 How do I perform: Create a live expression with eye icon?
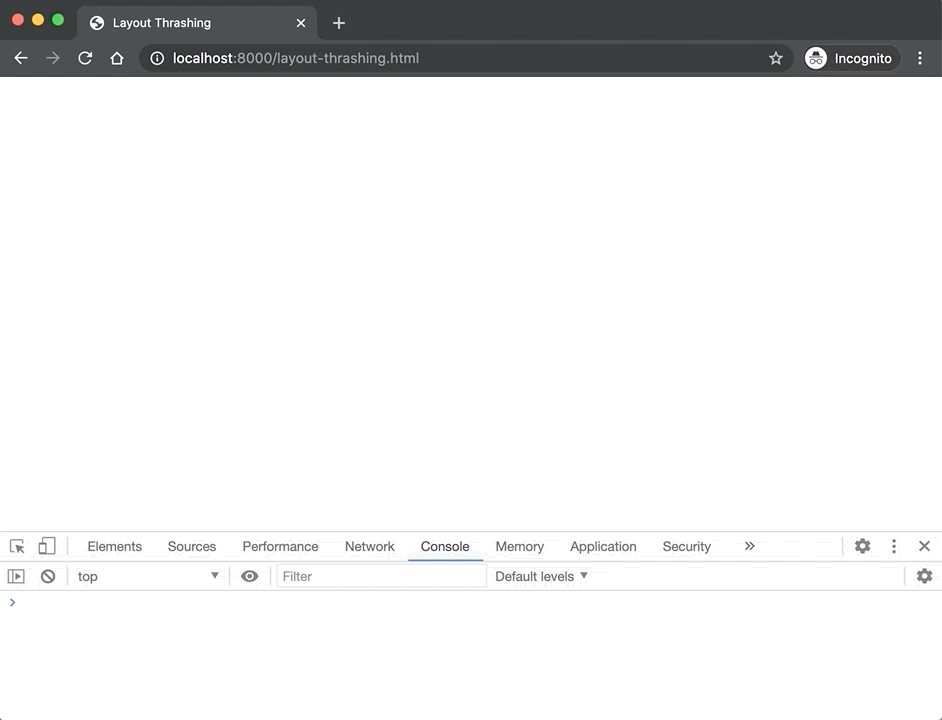pos(249,576)
